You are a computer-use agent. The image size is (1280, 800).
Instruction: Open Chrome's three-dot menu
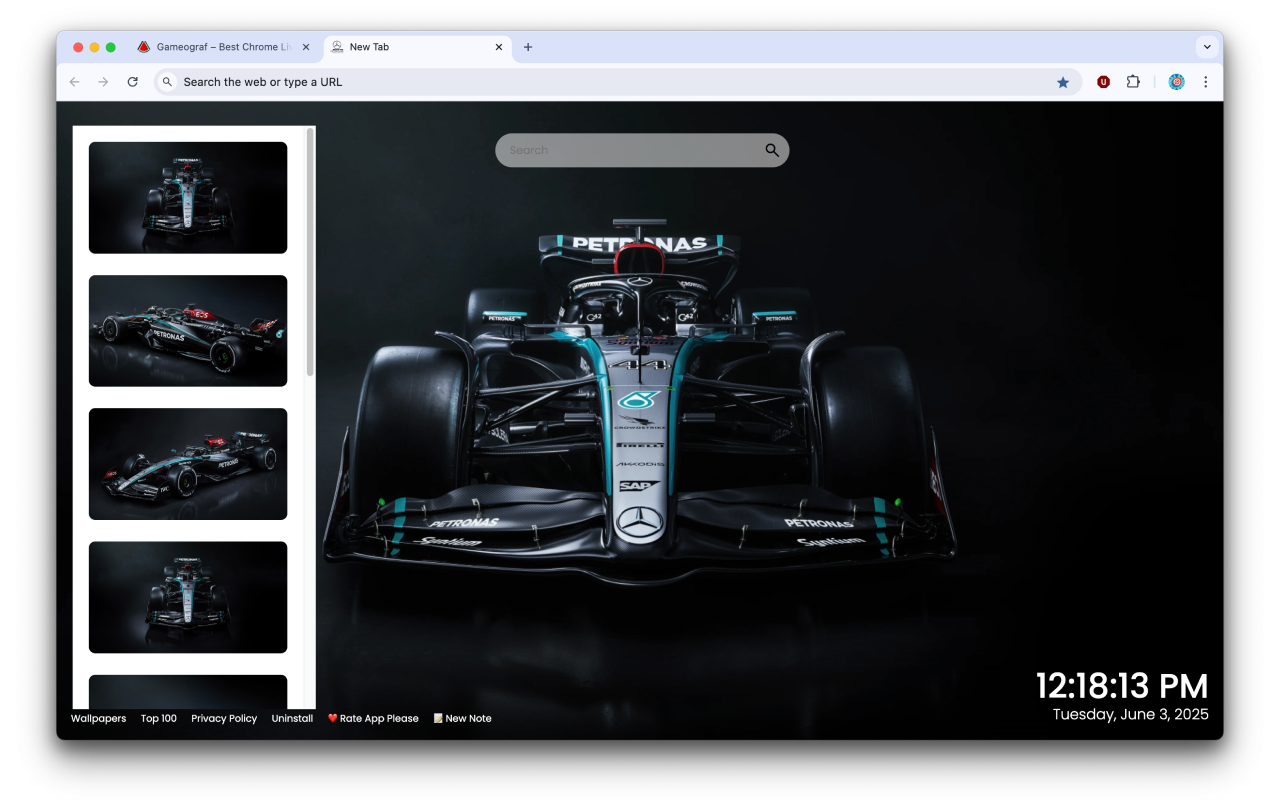(x=1206, y=81)
